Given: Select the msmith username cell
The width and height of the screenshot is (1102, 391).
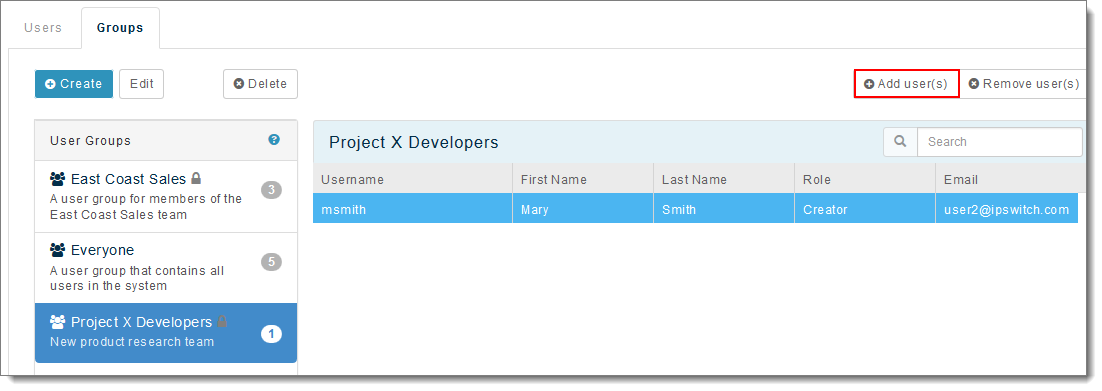Looking at the screenshot, I should coord(413,209).
